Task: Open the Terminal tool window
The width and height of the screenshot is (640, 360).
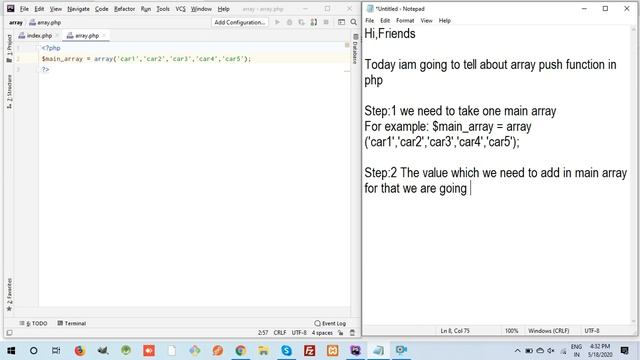Action: point(72,323)
